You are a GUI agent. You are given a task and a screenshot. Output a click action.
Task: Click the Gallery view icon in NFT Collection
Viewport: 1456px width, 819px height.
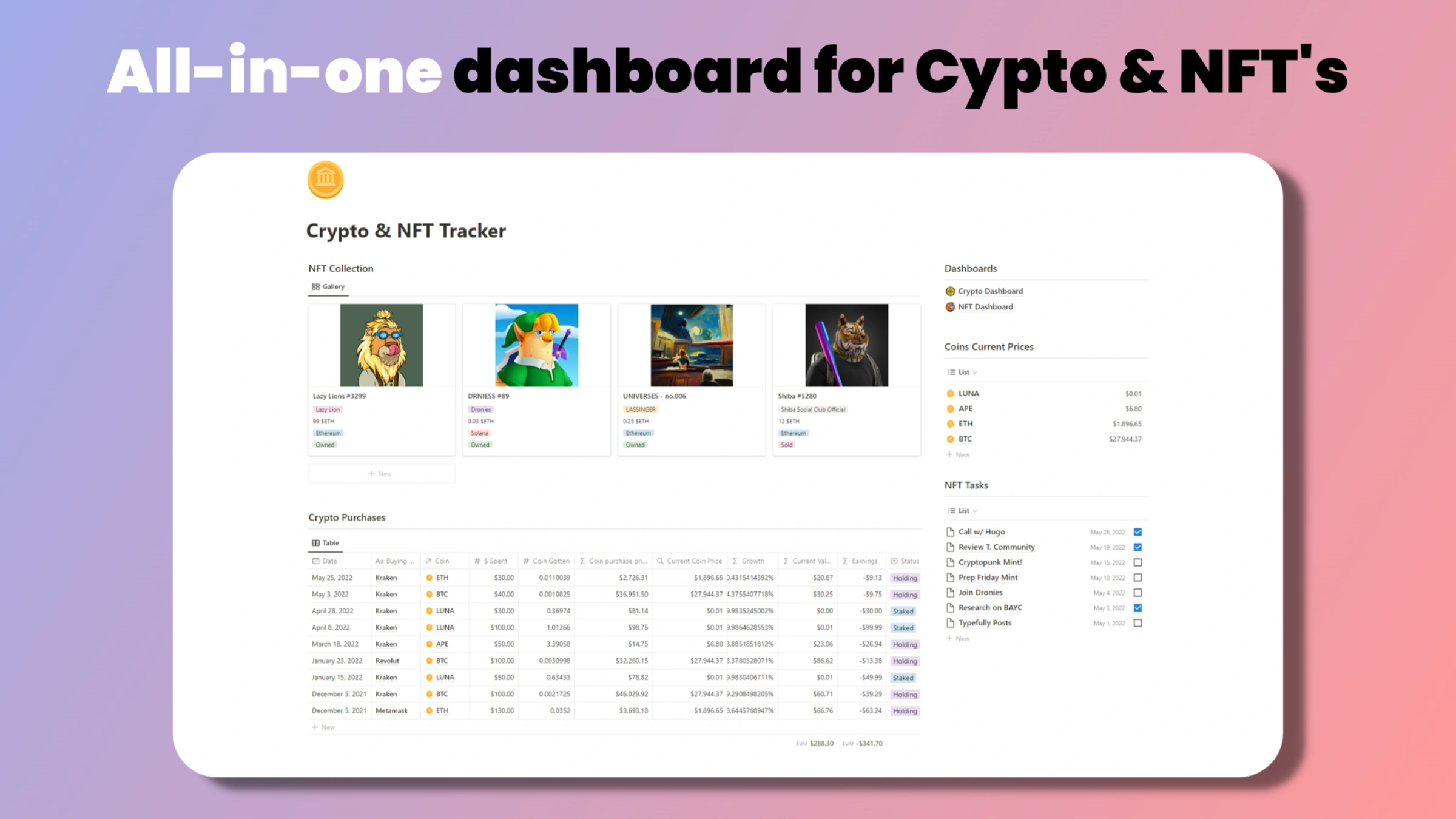[x=316, y=286]
